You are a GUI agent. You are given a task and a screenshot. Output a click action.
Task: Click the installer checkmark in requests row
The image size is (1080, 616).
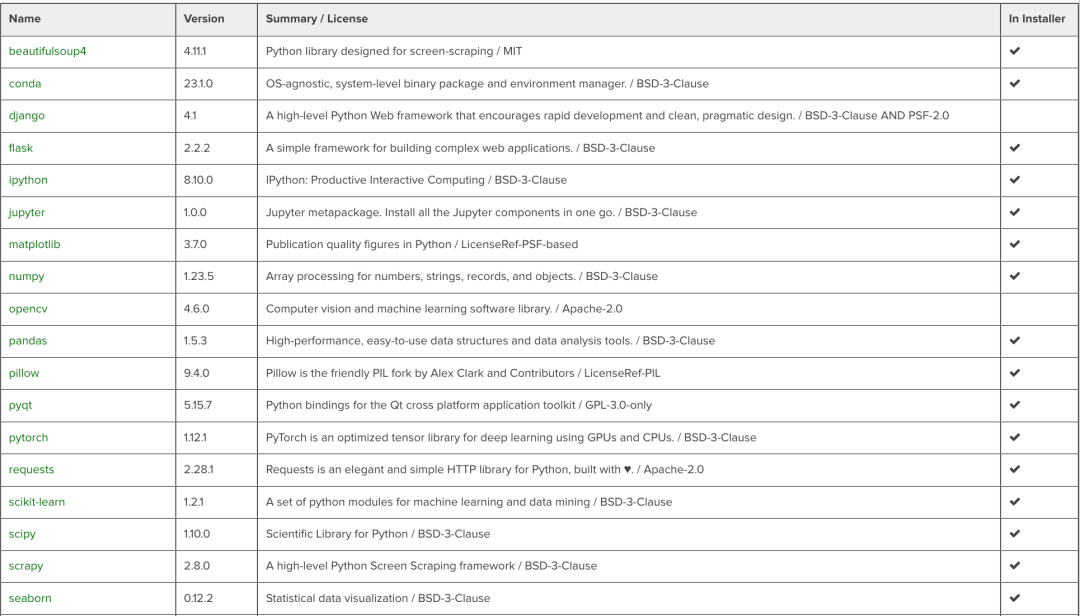[1015, 469]
